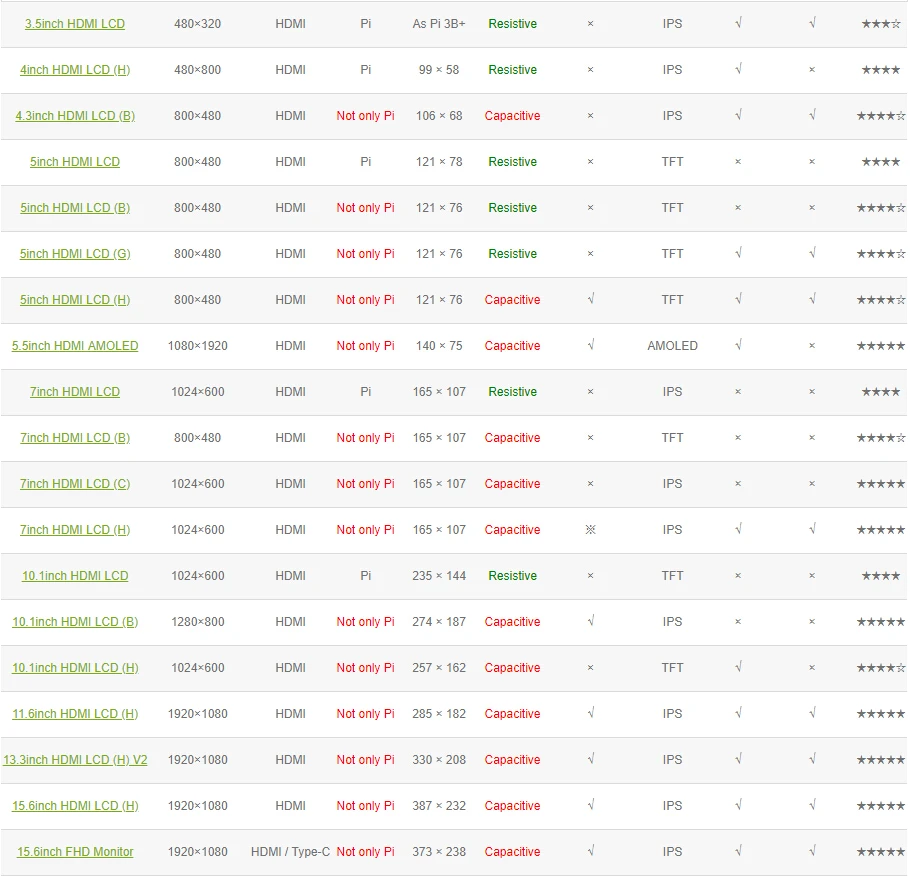Open the 7inch HDMI LCD (H) link

pyautogui.click(x=75, y=530)
